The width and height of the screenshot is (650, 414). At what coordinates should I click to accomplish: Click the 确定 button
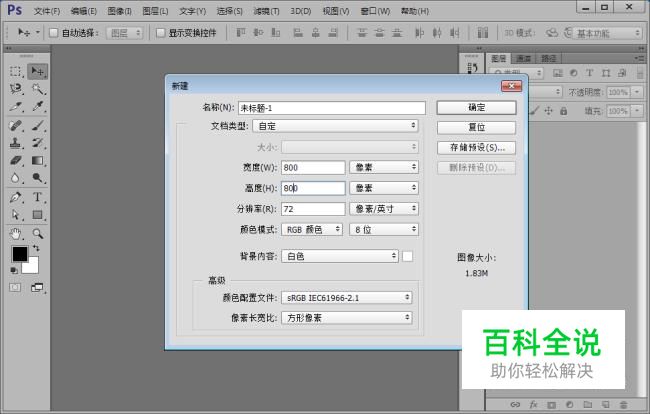click(476, 107)
